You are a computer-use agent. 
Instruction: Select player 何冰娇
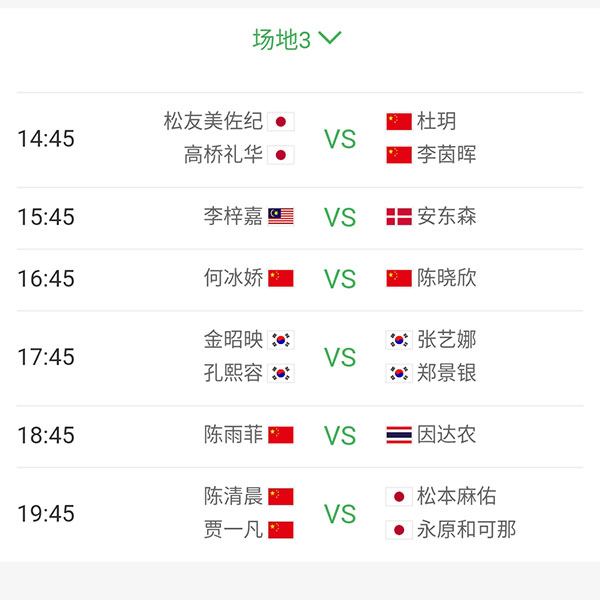[233, 278]
